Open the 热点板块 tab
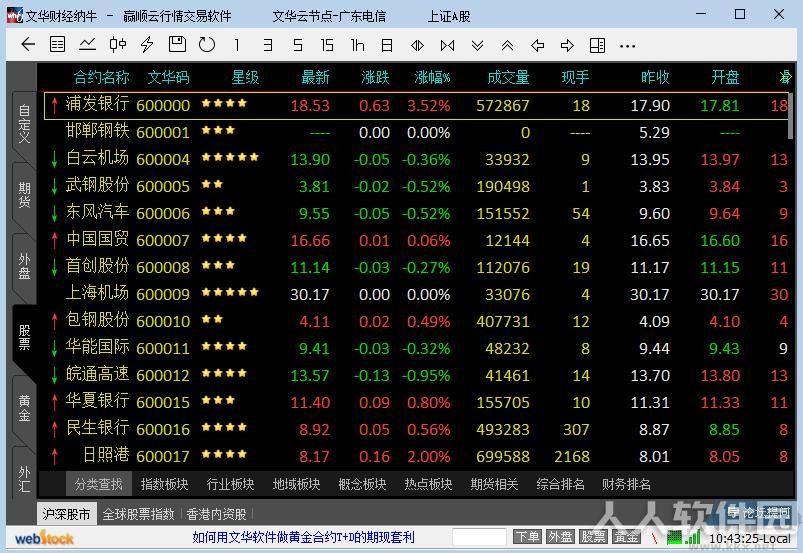Screen dimensions: 803x553 click(x=428, y=484)
